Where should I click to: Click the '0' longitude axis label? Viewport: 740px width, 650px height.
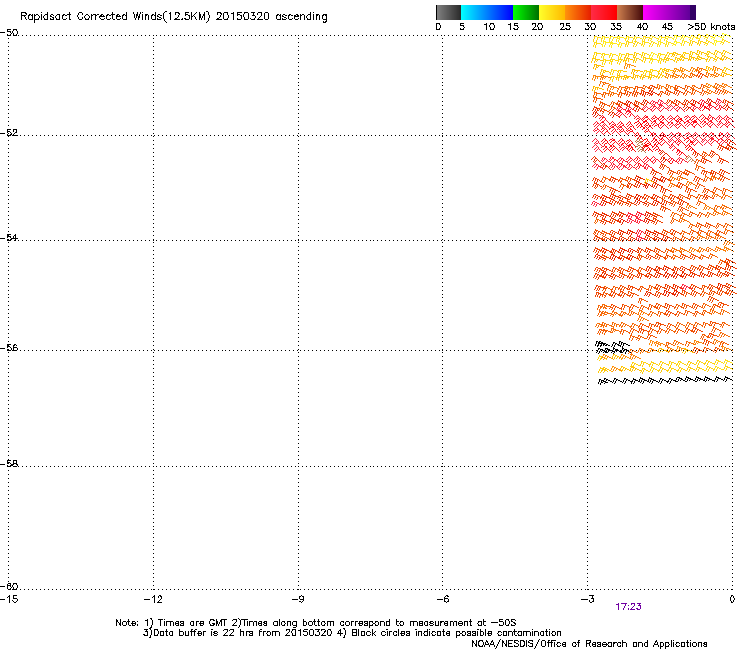[x=732, y=599]
